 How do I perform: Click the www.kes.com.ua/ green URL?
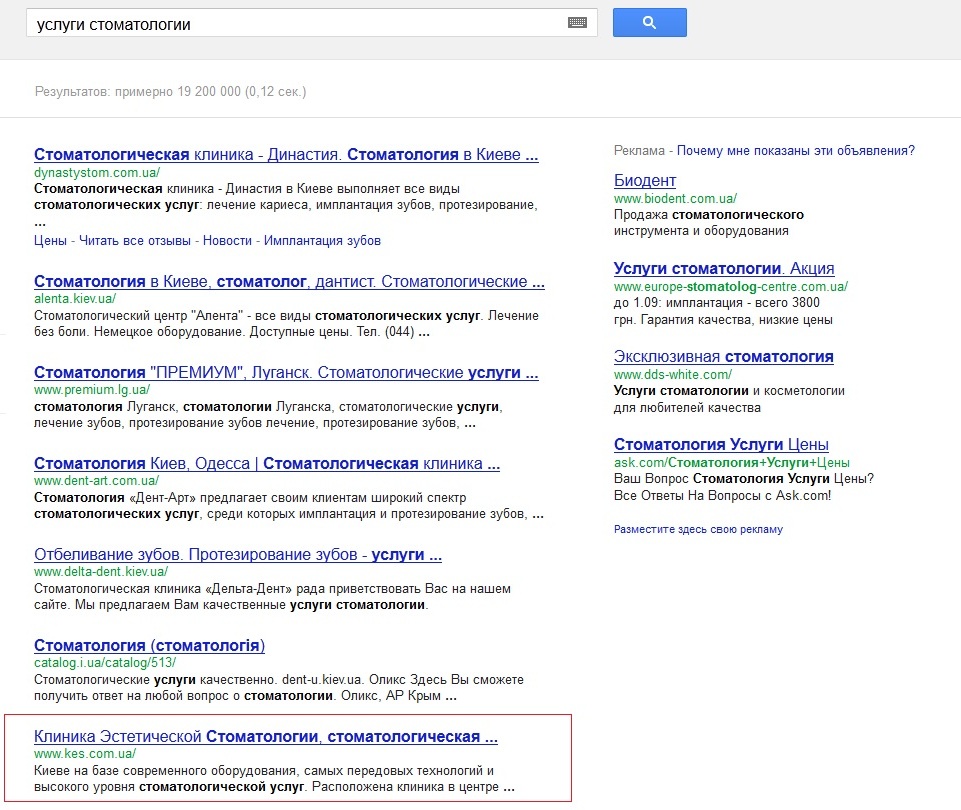click(85, 754)
